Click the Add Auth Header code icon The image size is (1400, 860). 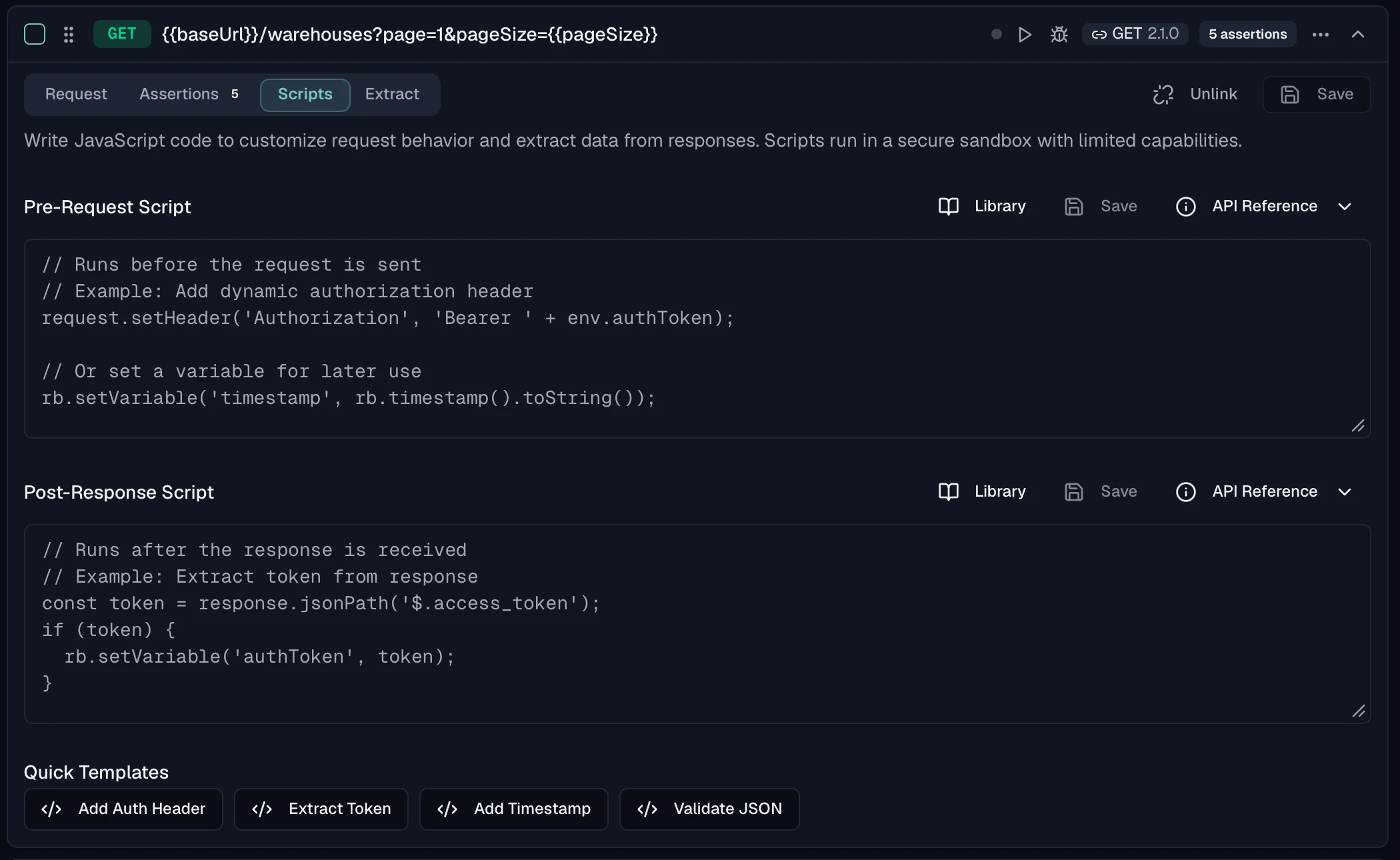click(51, 809)
